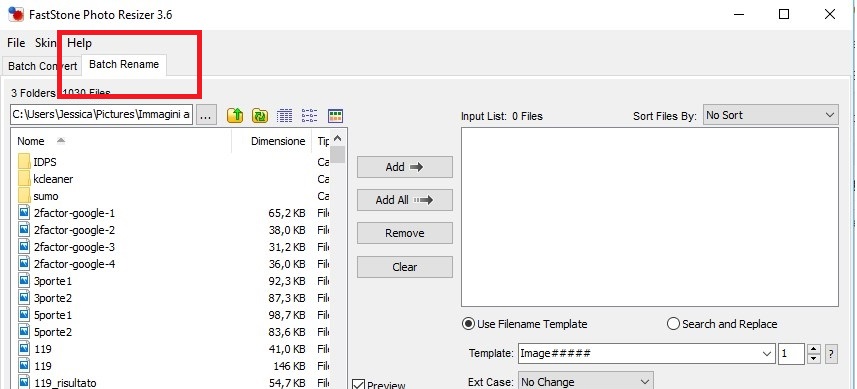
Task: Select the 2factor-google-1 image file
Action: 74,213
